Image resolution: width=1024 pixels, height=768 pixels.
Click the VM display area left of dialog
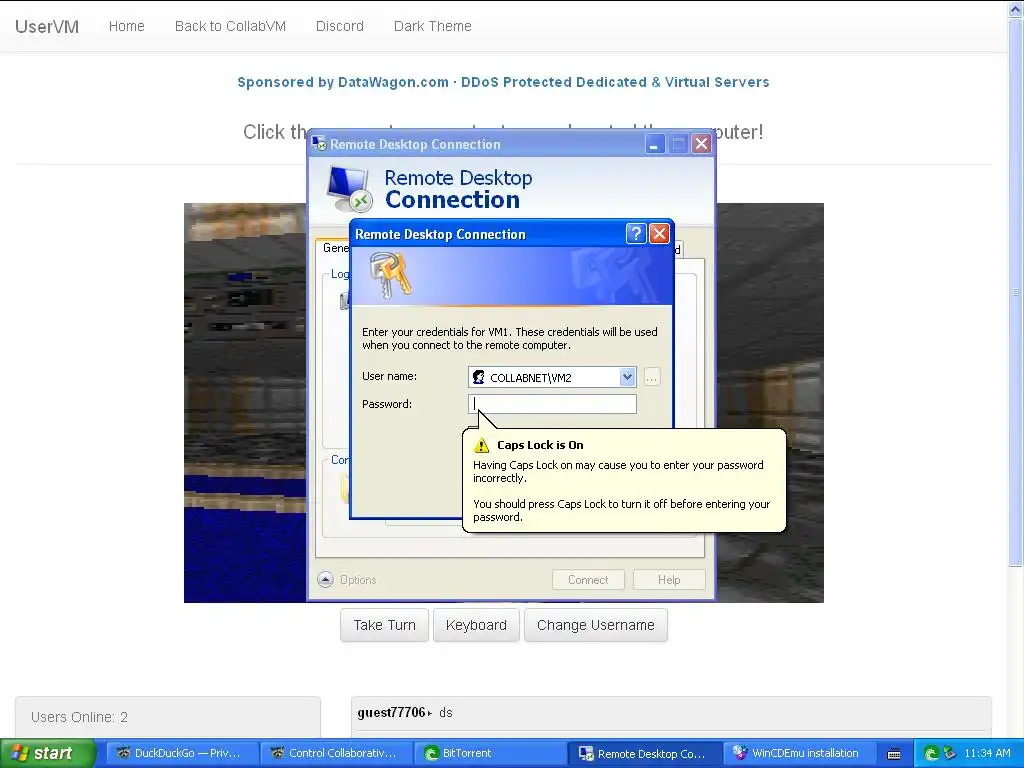point(245,402)
